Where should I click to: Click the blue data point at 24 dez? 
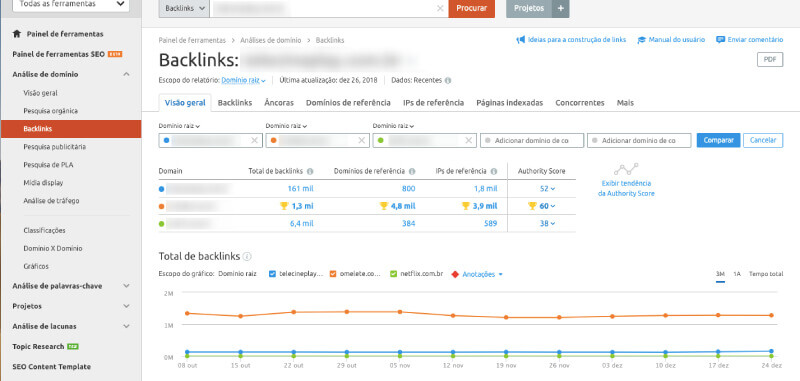[x=772, y=351]
